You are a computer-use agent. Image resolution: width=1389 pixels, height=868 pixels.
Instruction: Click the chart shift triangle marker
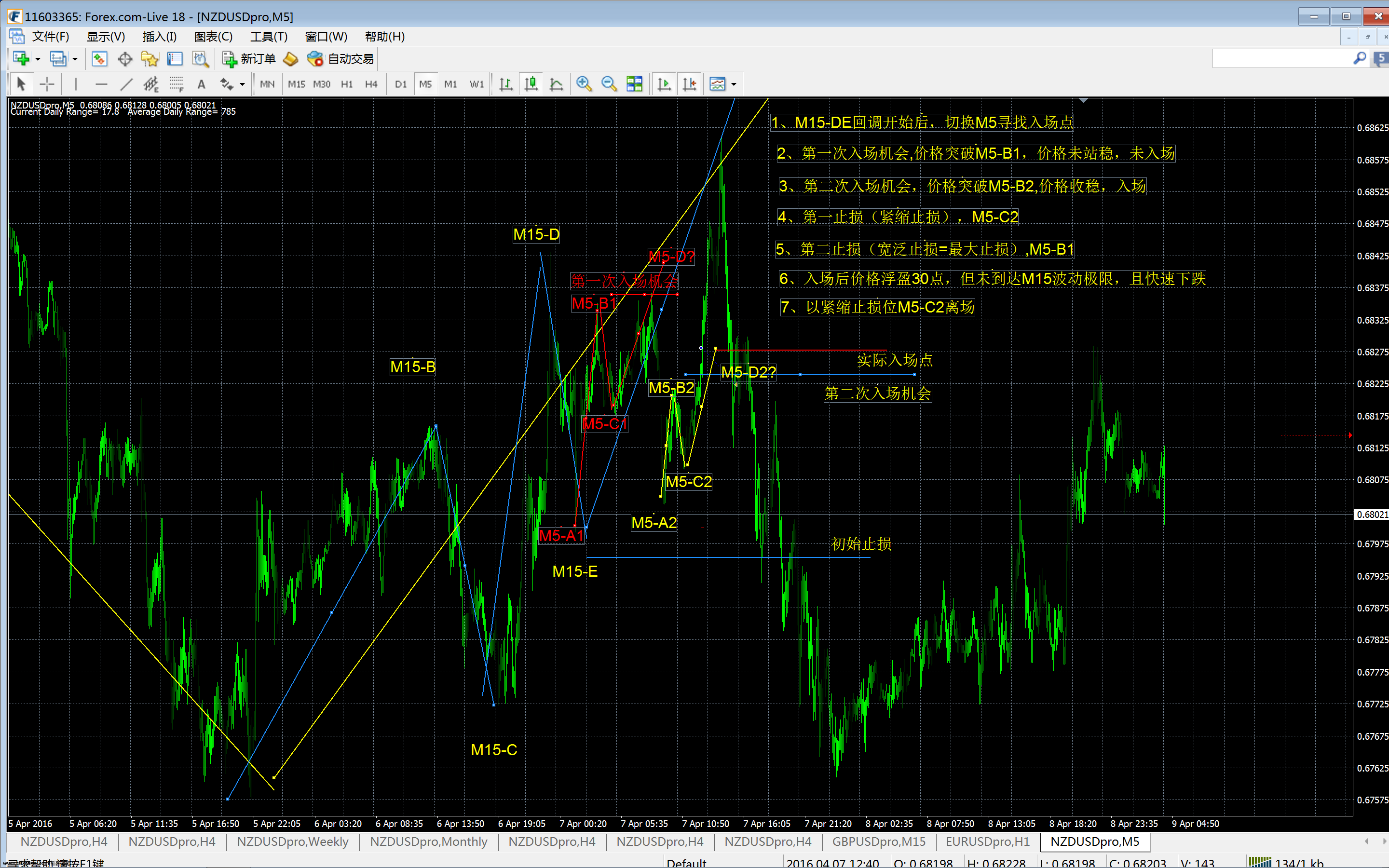[1083, 101]
